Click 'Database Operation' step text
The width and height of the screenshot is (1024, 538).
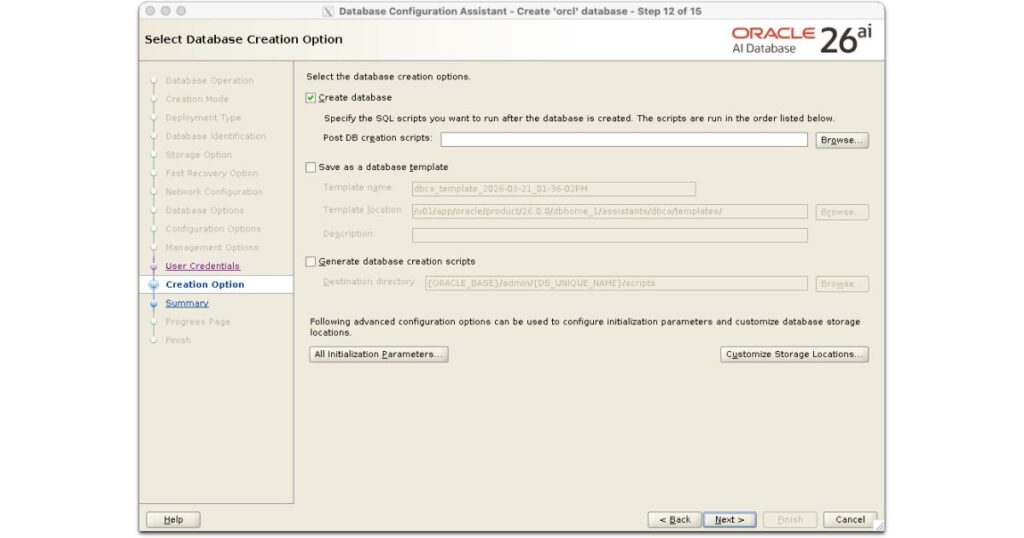point(209,80)
